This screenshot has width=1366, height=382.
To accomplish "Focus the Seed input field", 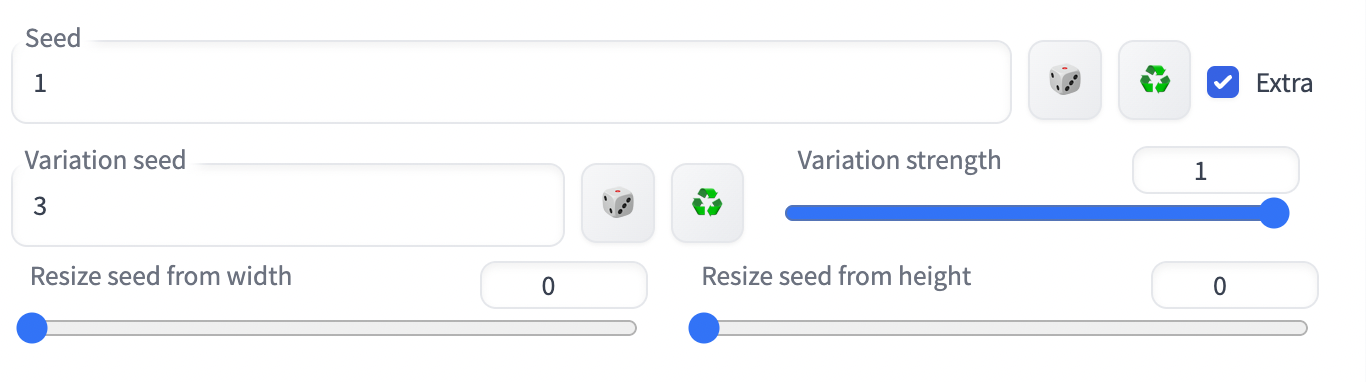I will 511,82.
